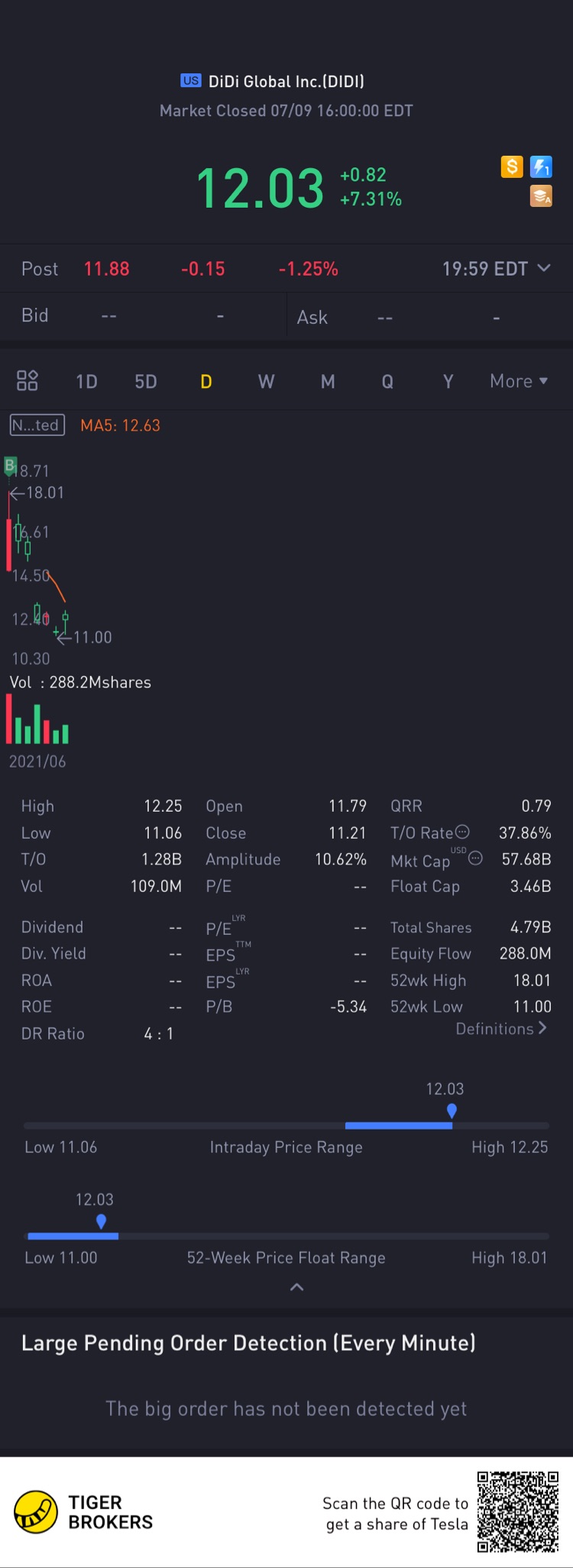Tap the green B marker on chart
The height and width of the screenshot is (1568, 573).
click(10, 465)
